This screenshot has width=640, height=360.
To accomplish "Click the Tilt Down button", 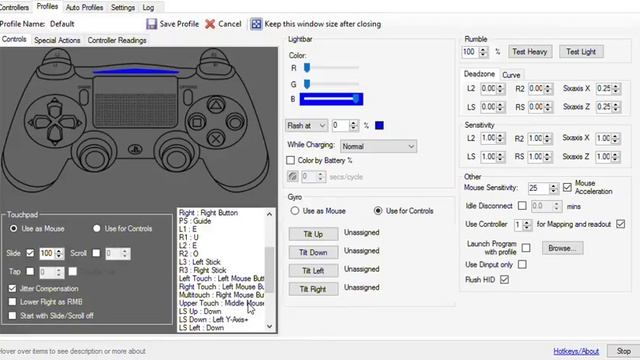I will [x=313, y=252].
